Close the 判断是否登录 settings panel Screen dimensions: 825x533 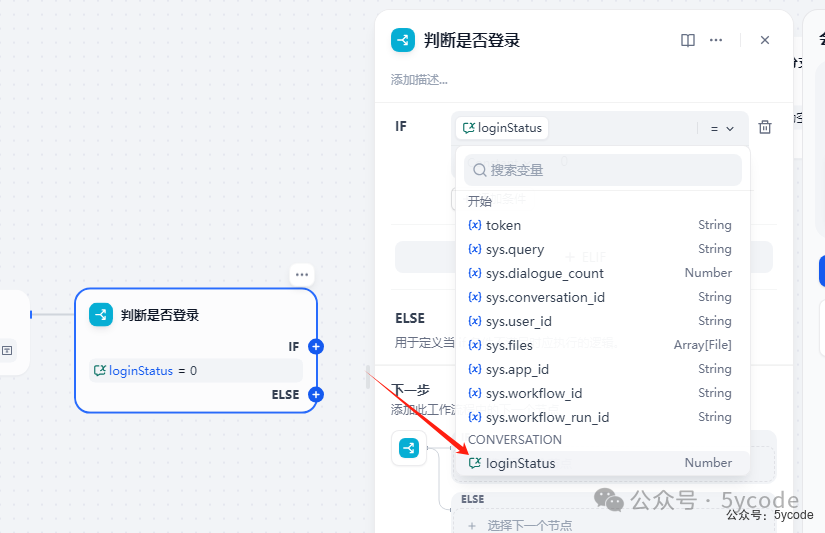click(764, 40)
